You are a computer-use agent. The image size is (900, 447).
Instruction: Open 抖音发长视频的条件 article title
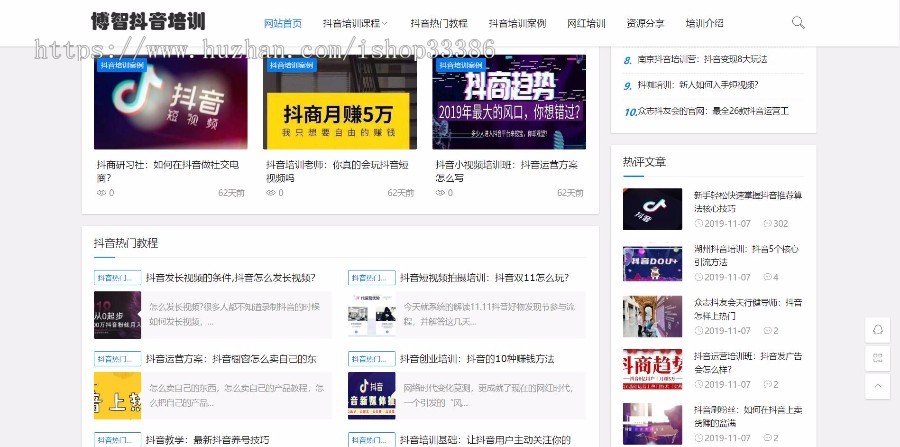click(230, 278)
